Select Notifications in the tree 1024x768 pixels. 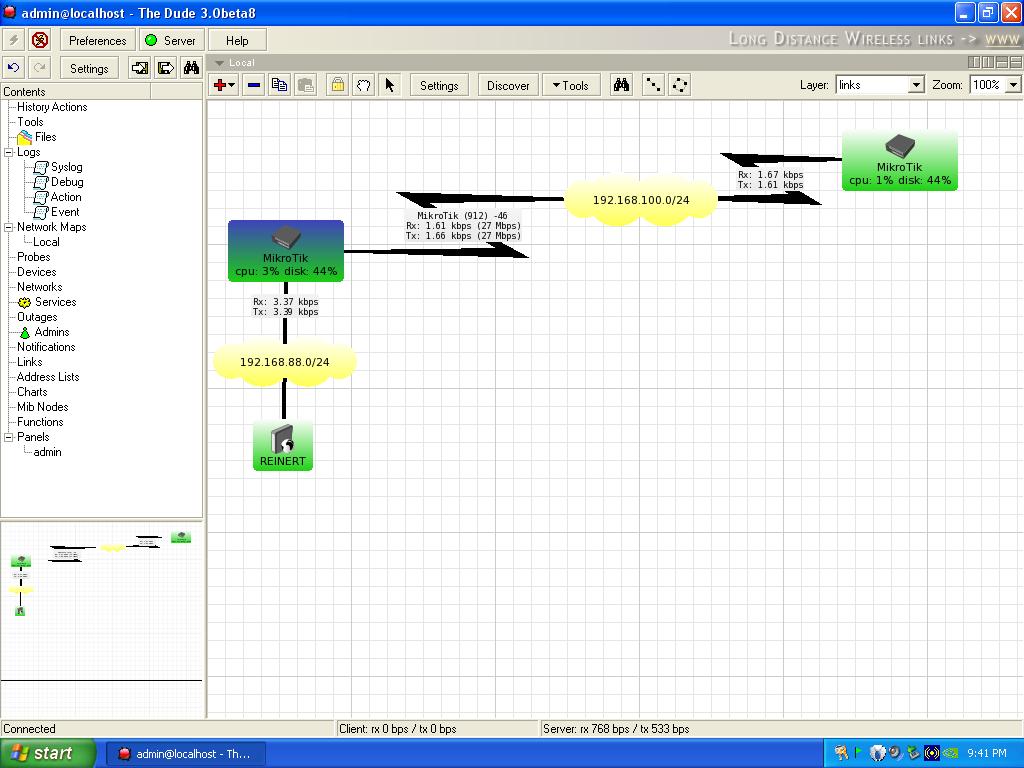(46, 347)
